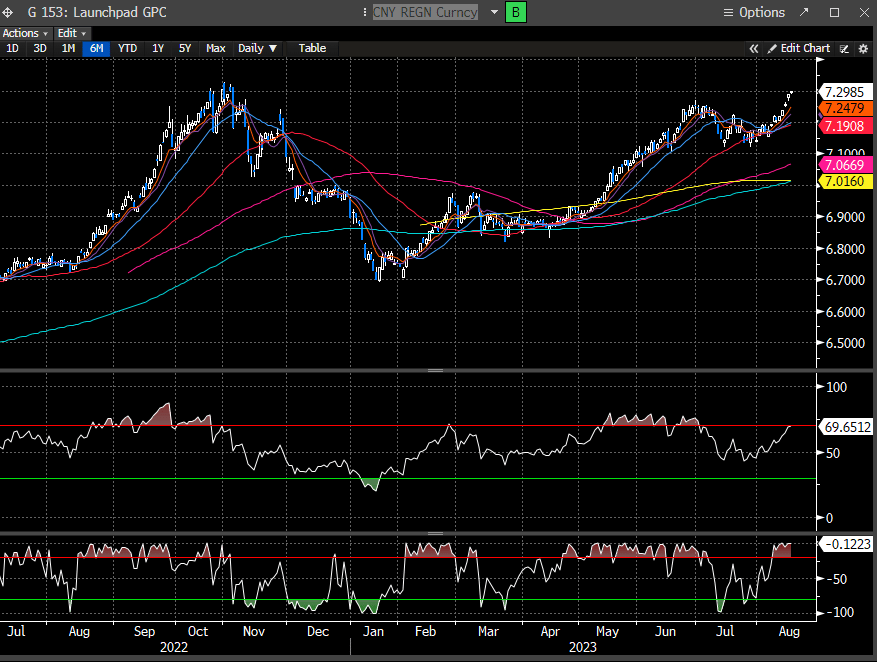Select the Max time range button
The image size is (877, 662).
[x=215, y=48]
